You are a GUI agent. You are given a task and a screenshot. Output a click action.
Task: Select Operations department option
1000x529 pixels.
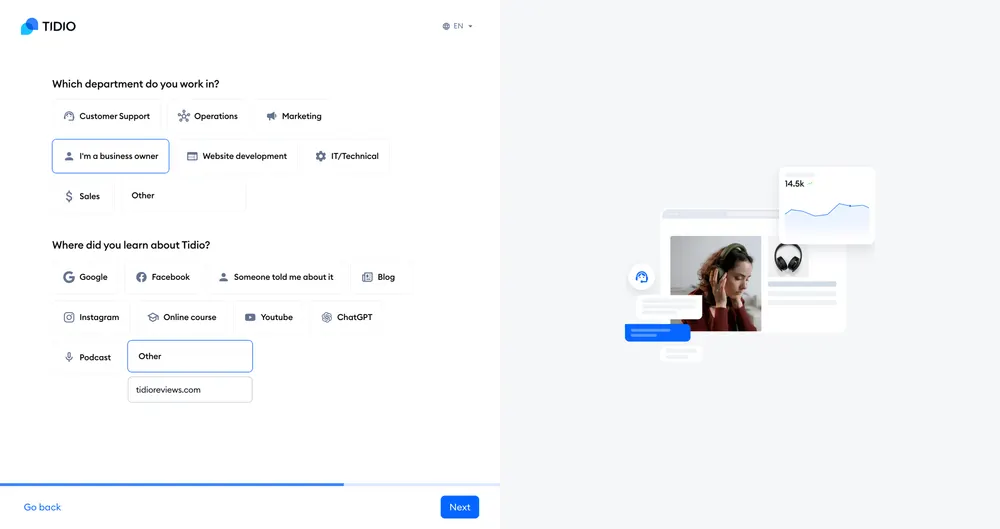point(207,116)
